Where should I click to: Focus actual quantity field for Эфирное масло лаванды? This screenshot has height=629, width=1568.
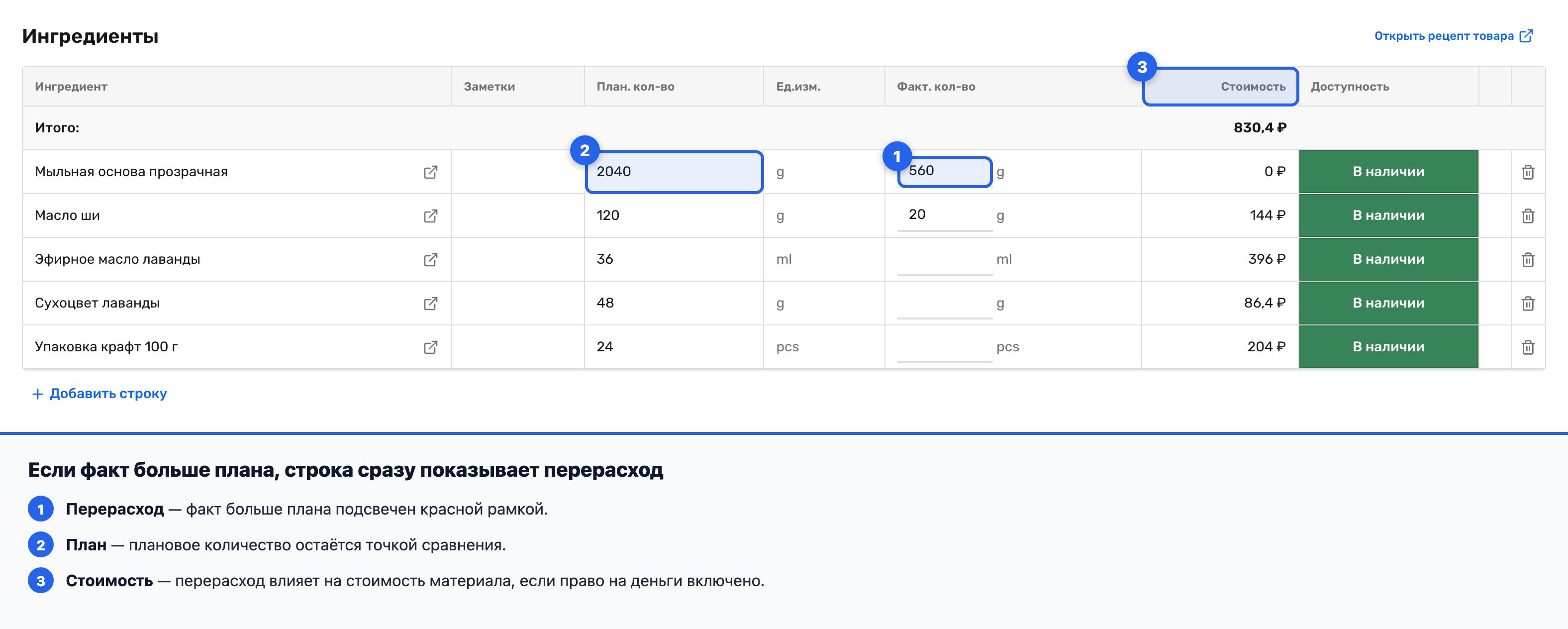(945, 259)
